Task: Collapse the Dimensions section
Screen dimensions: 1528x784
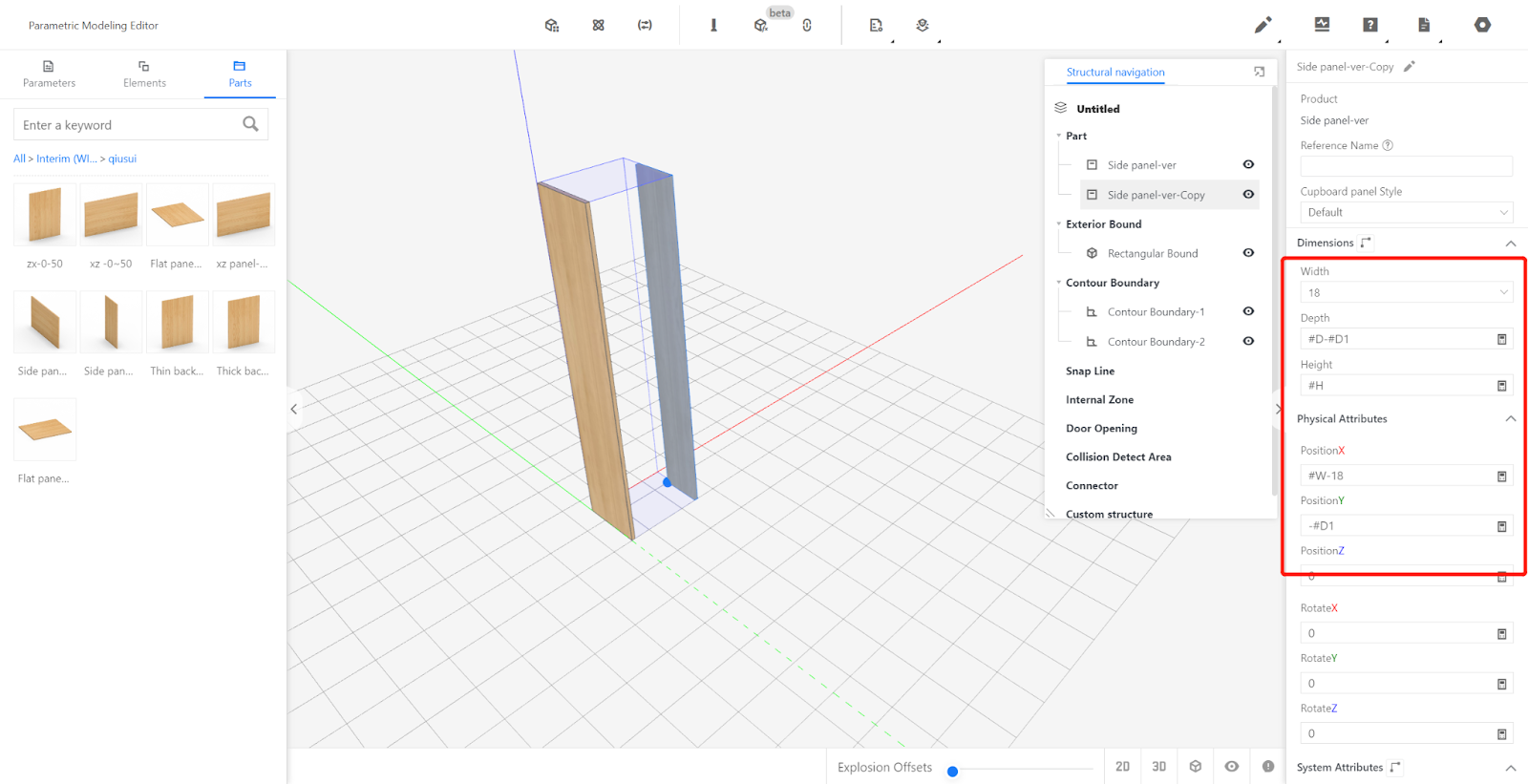Action: pos(1511,244)
